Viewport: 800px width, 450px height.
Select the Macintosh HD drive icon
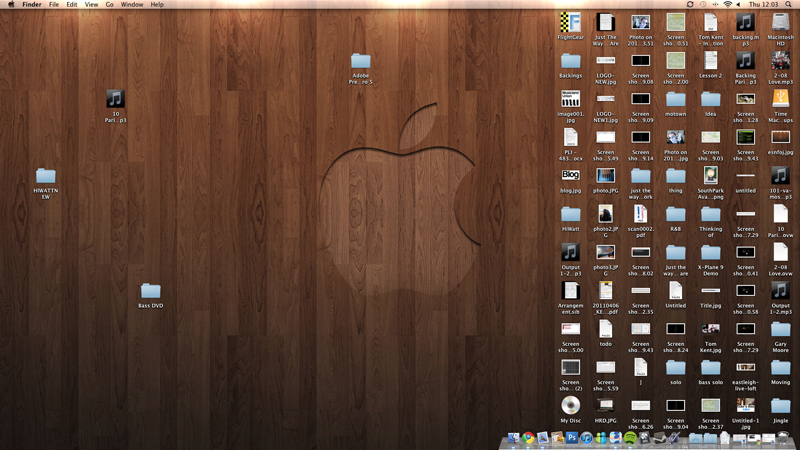pyautogui.click(x=781, y=23)
